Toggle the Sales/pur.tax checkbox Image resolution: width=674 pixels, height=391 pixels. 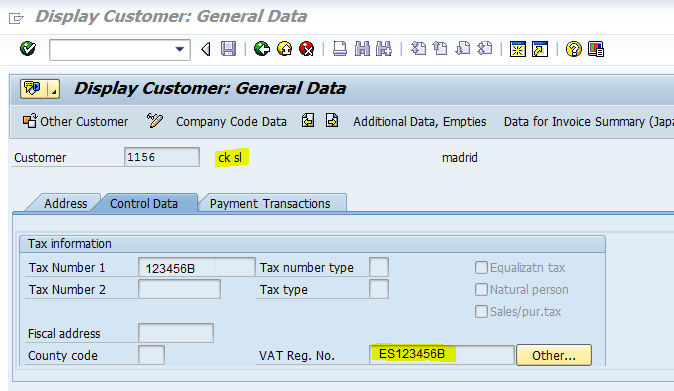tap(481, 311)
